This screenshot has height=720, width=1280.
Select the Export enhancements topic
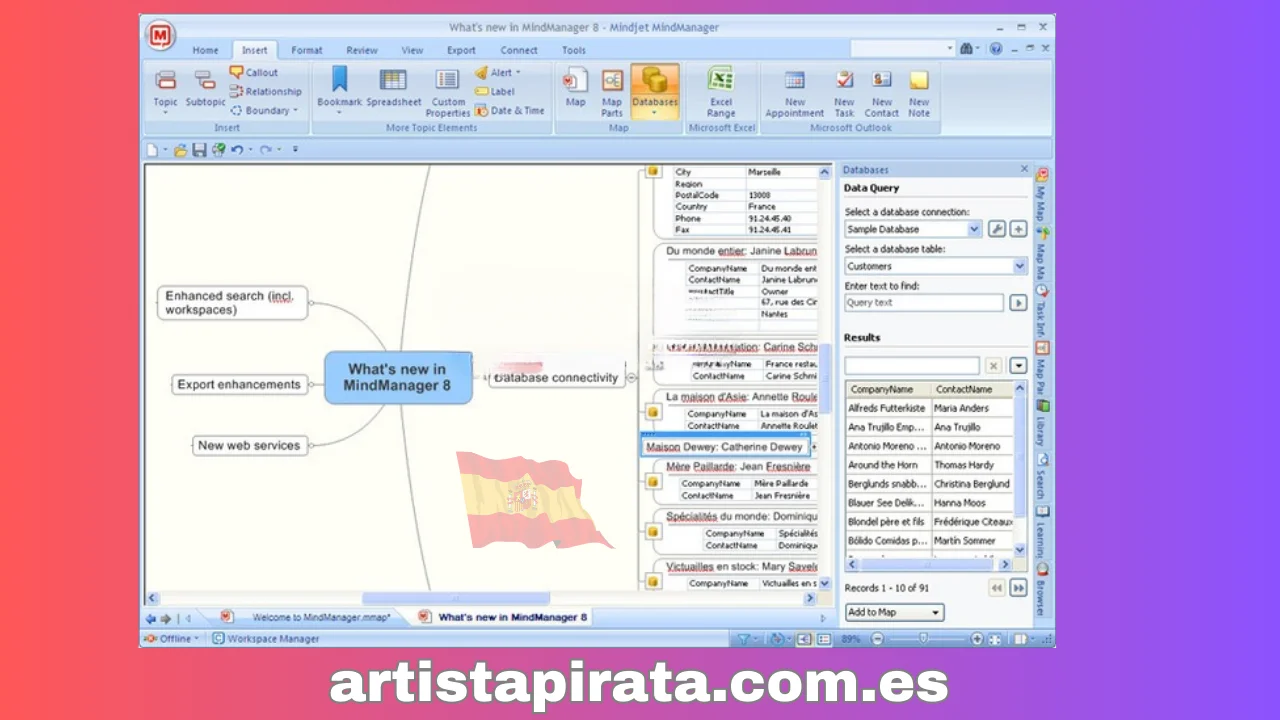[239, 384]
